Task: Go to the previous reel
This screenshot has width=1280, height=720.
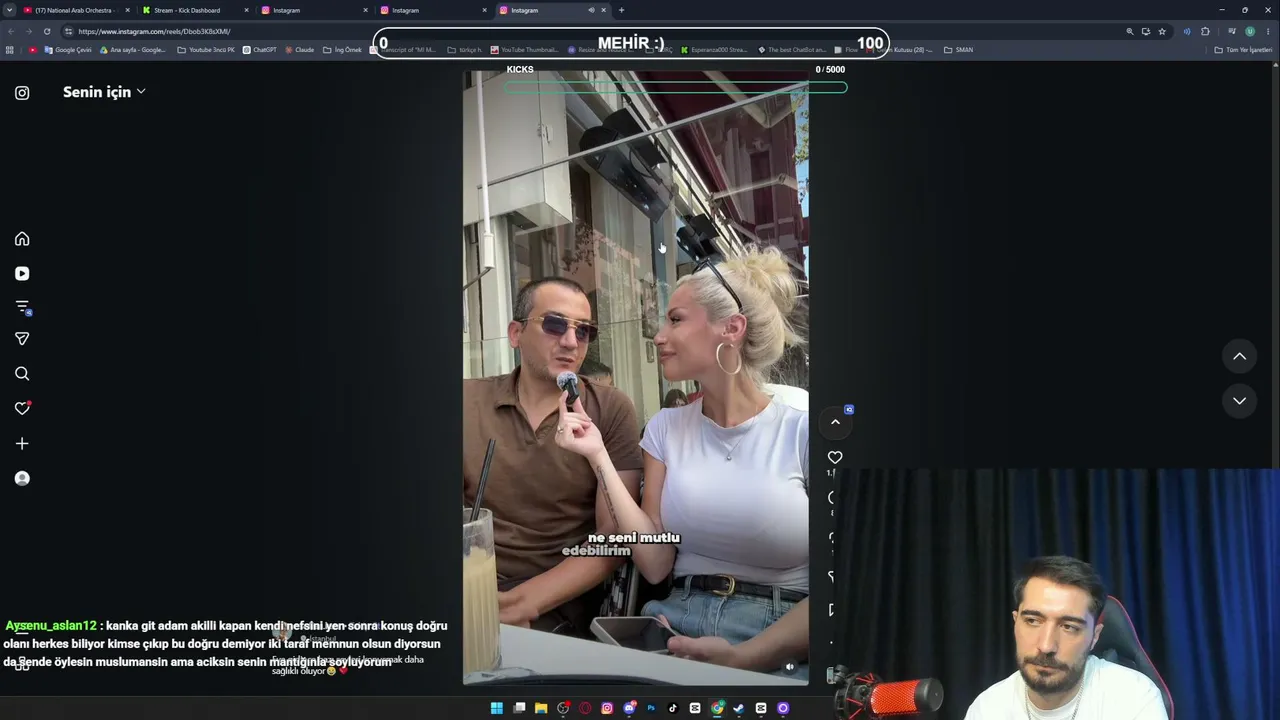Action: (x=1239, y=356)
